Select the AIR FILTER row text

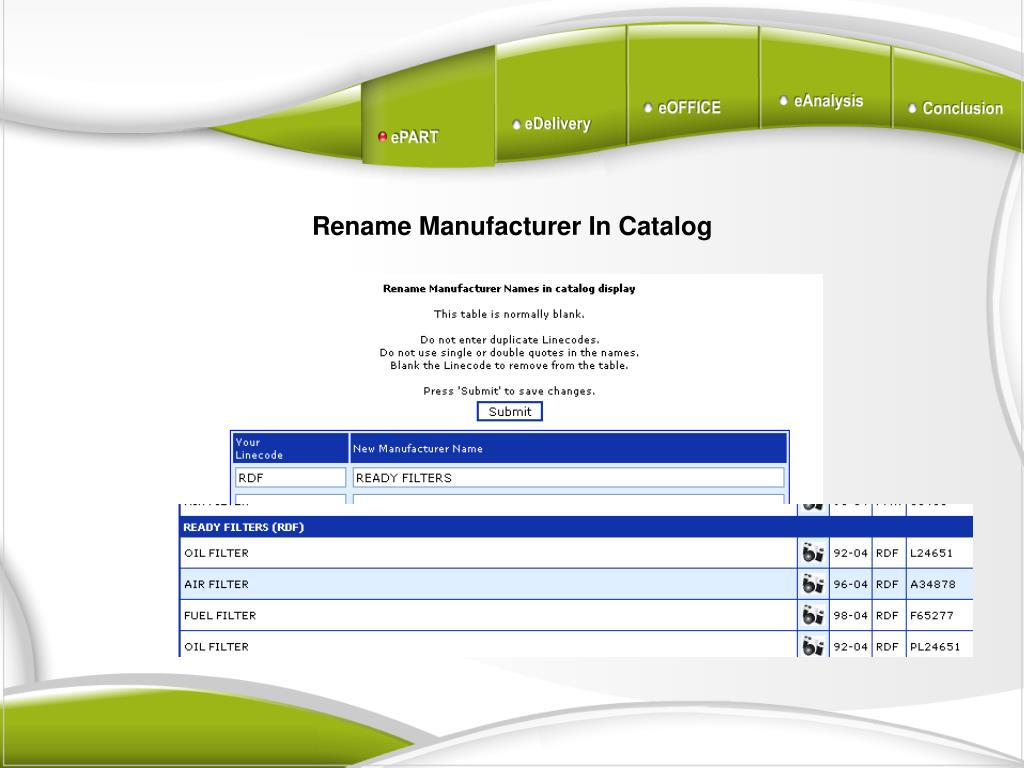click(x=216, y=584)
